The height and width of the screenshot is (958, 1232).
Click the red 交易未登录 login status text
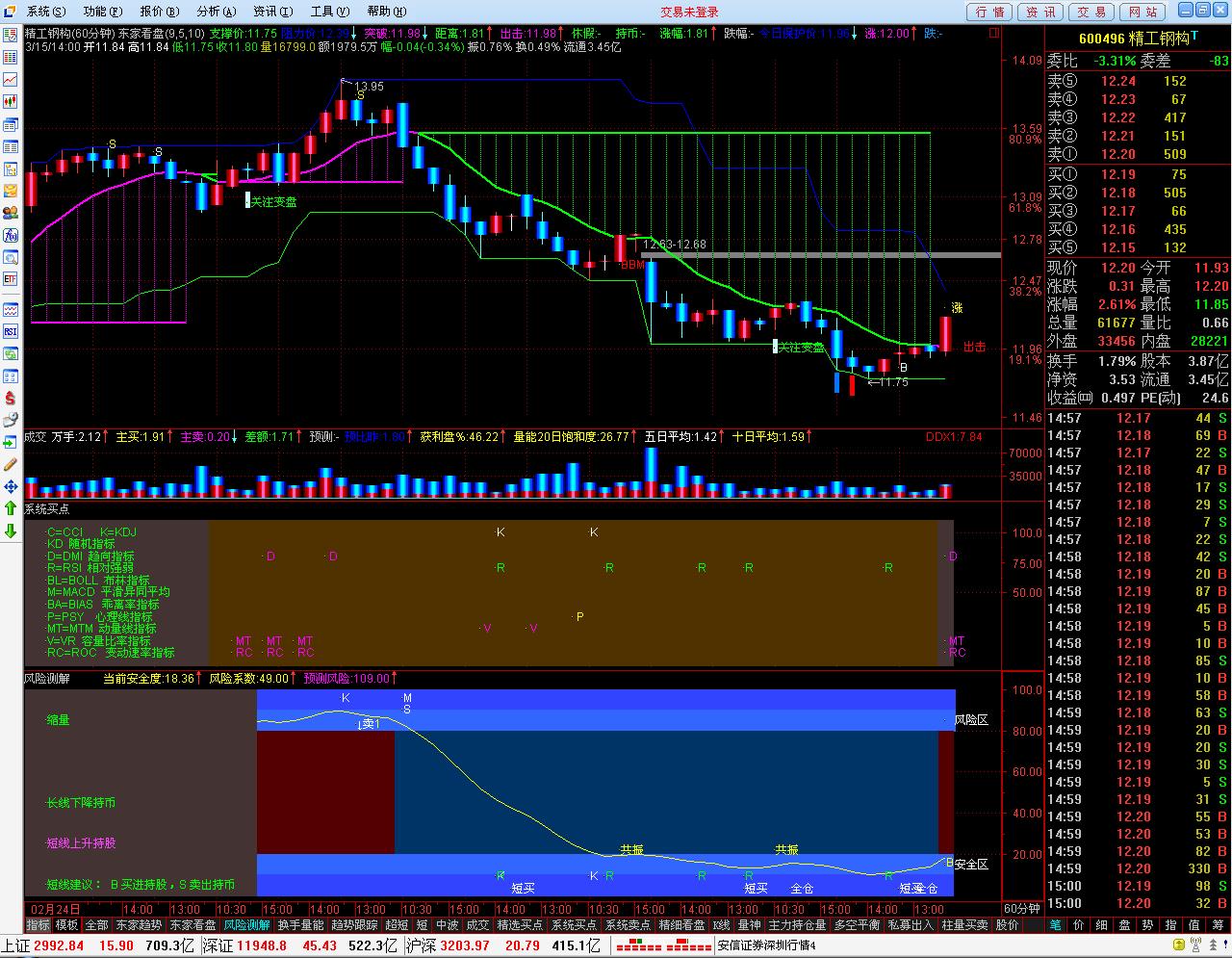tap(690, 12)
